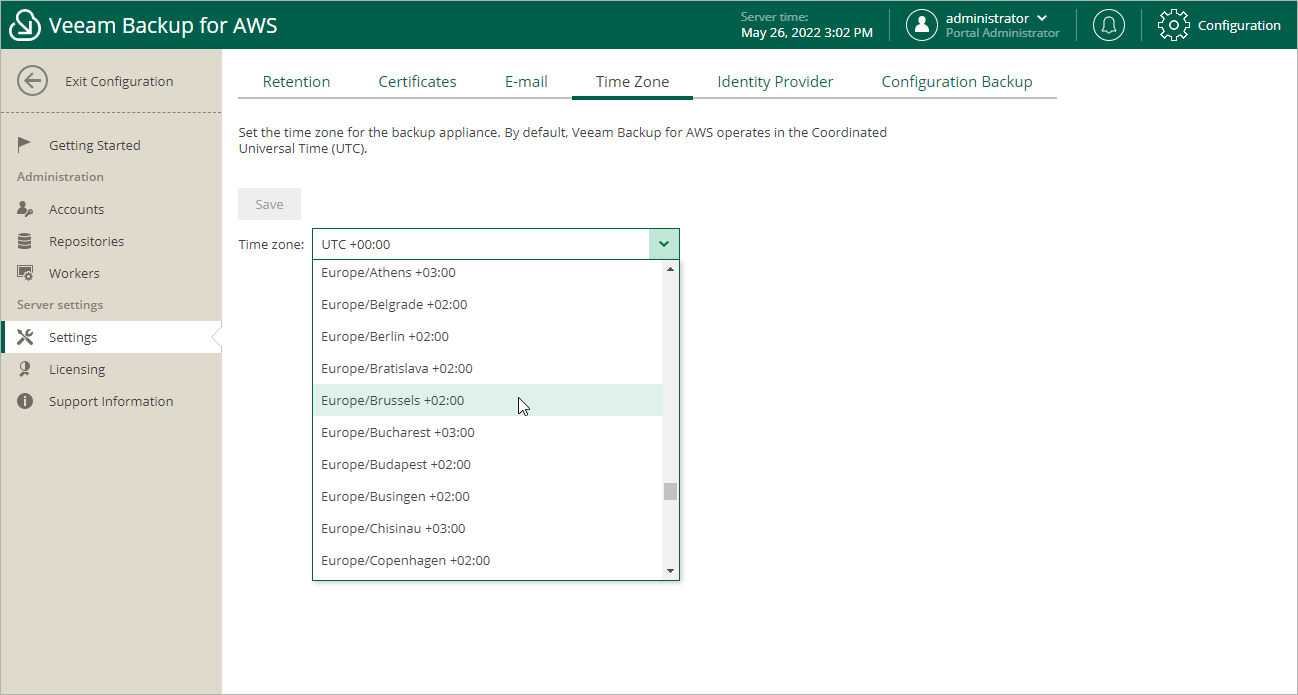Click the Repositories database icon
The width and height of the screenshot is (1298, 695).
(x=25, y=241)
